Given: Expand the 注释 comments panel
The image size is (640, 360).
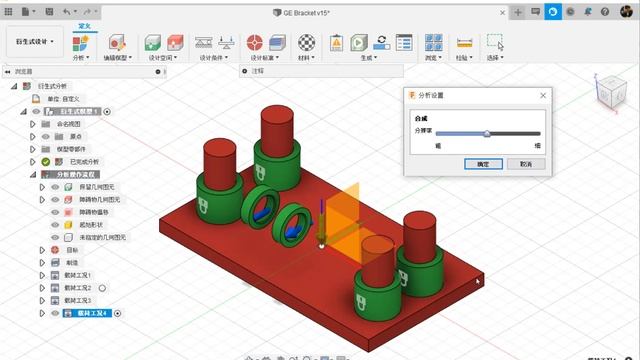Looking at the screenshot, I should (x=244, y=71).
